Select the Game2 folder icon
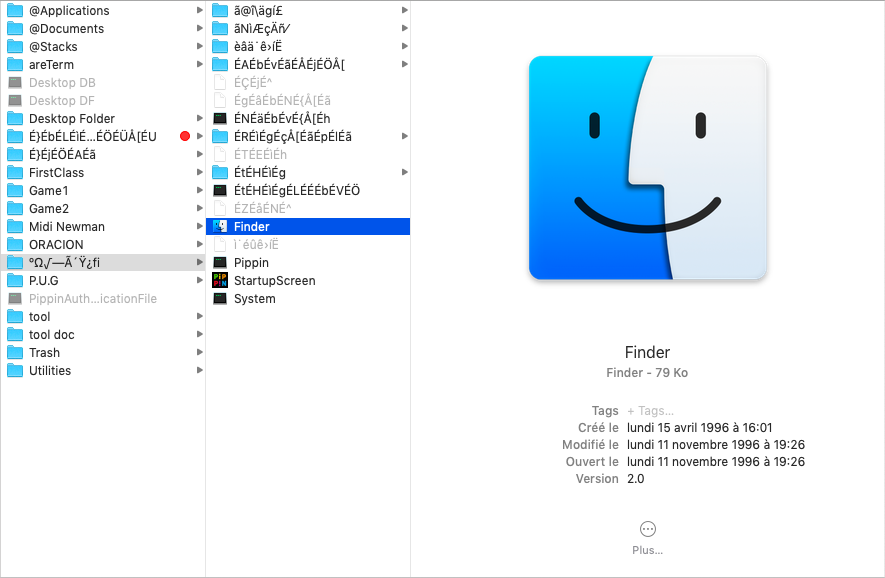885x578 pixels. point(15,209)
